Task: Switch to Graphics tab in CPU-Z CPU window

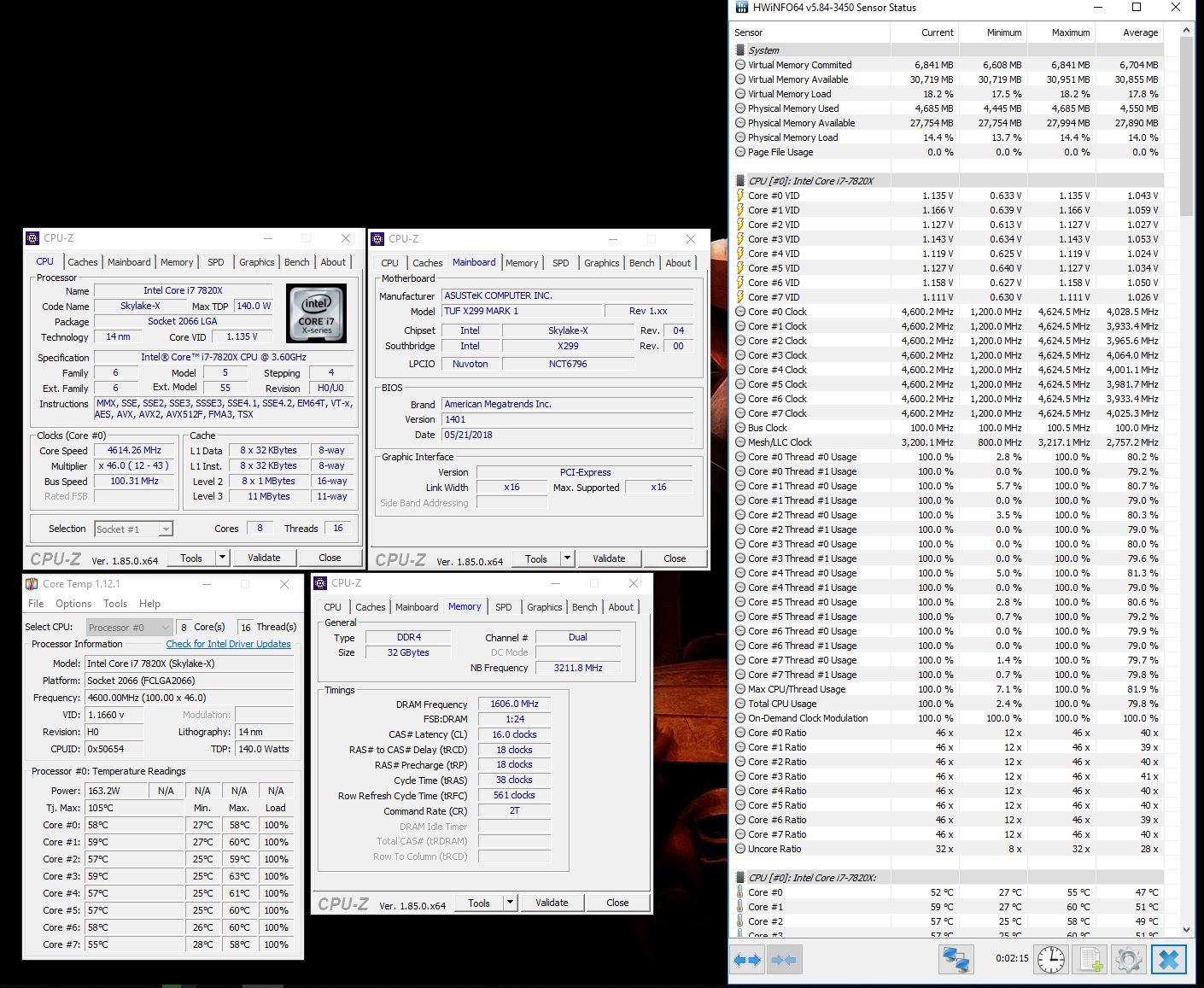Action: pyautogui.click(x=257, y=262)
